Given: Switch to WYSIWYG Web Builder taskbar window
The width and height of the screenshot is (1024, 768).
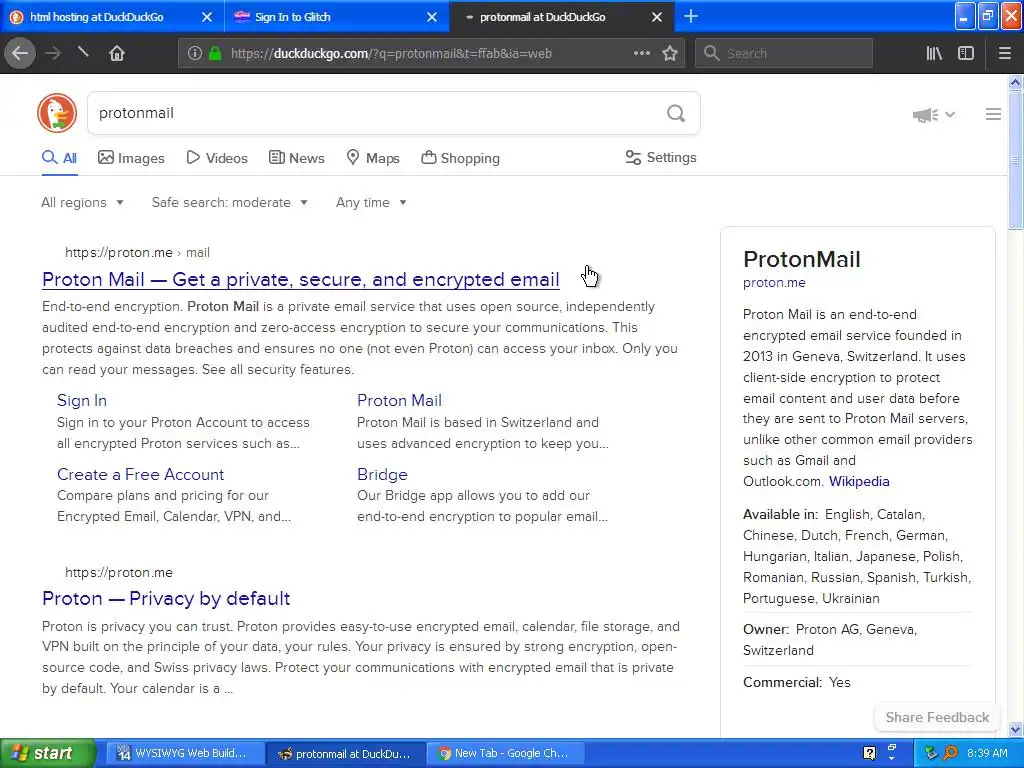Looking at the screenshot, I should pos(185,753).
